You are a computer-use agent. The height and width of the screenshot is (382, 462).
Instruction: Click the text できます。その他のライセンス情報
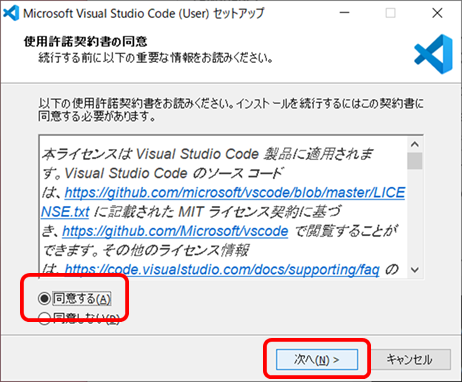coord(146,250)
